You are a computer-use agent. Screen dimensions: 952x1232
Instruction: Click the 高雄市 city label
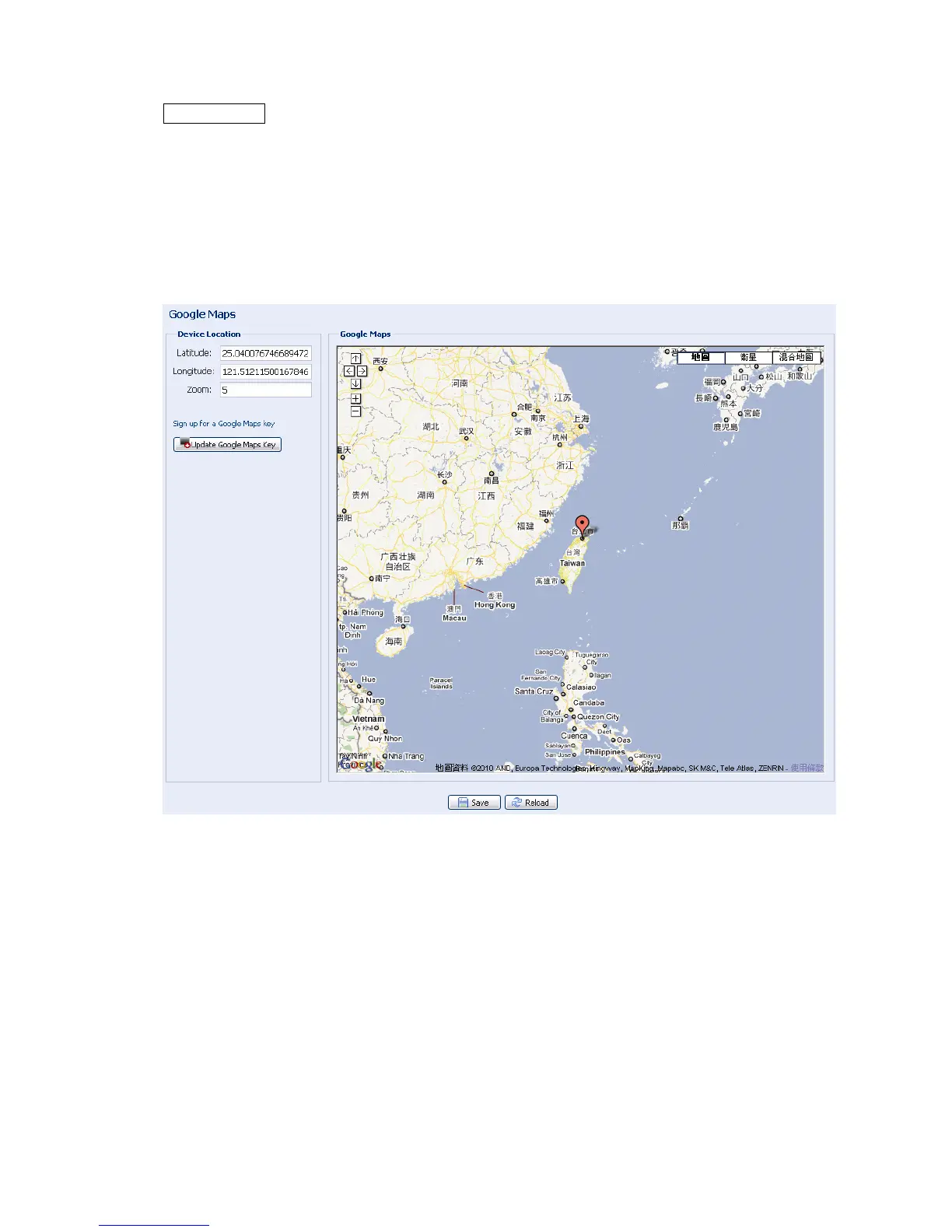pos(546,581)
